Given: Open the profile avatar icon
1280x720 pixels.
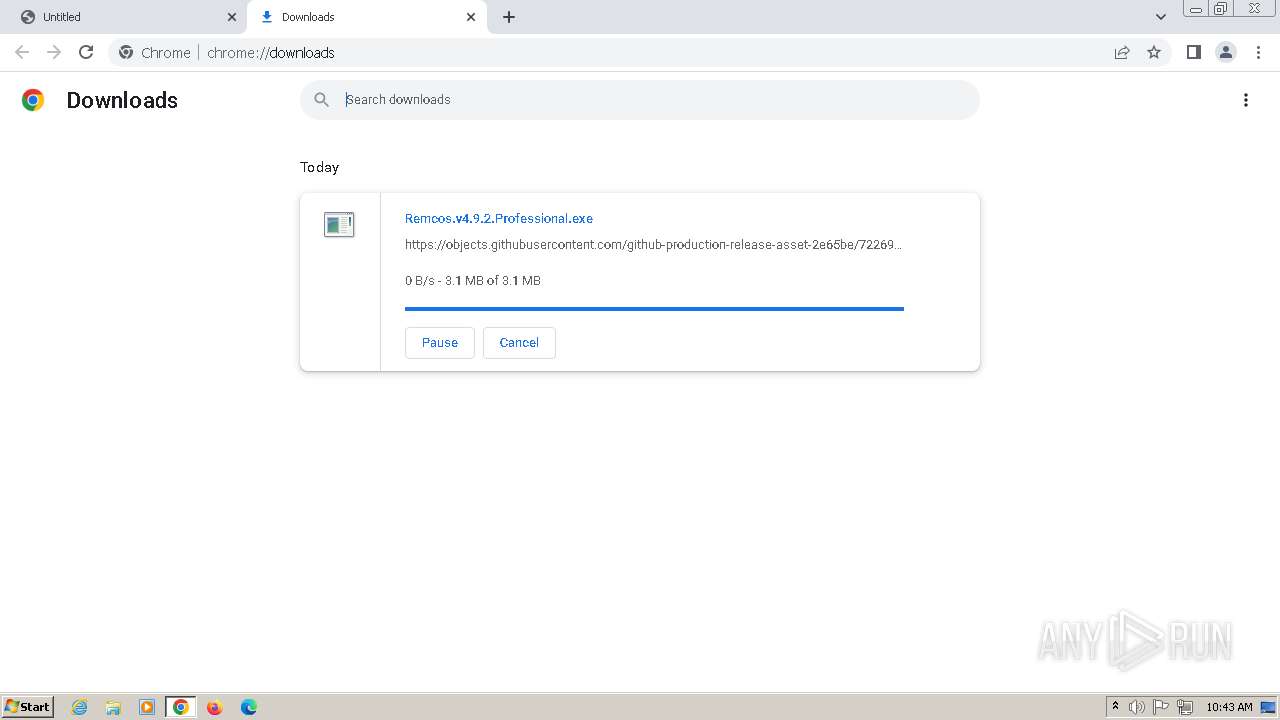Looking at the screenshot, I should (1226, 52).
